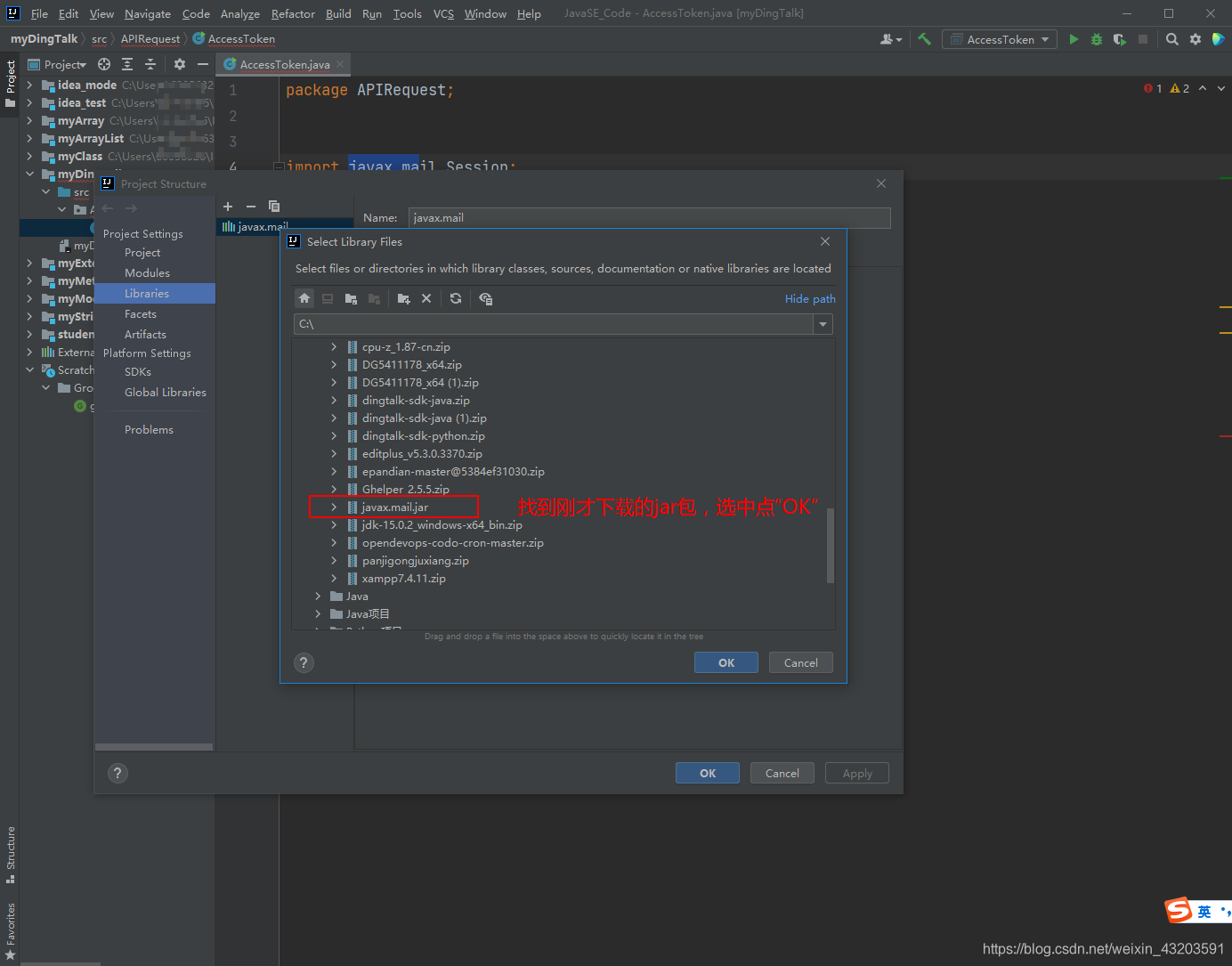The height and width of the screenshot is (966, 1232).
Task: Expand myArrayList project node
Action: click(x=29, y=139)
